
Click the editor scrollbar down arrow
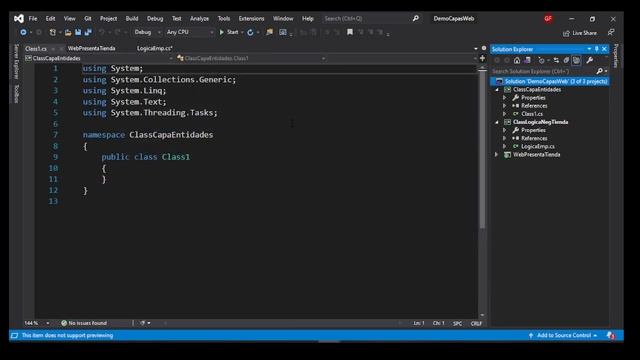(482, 315)
